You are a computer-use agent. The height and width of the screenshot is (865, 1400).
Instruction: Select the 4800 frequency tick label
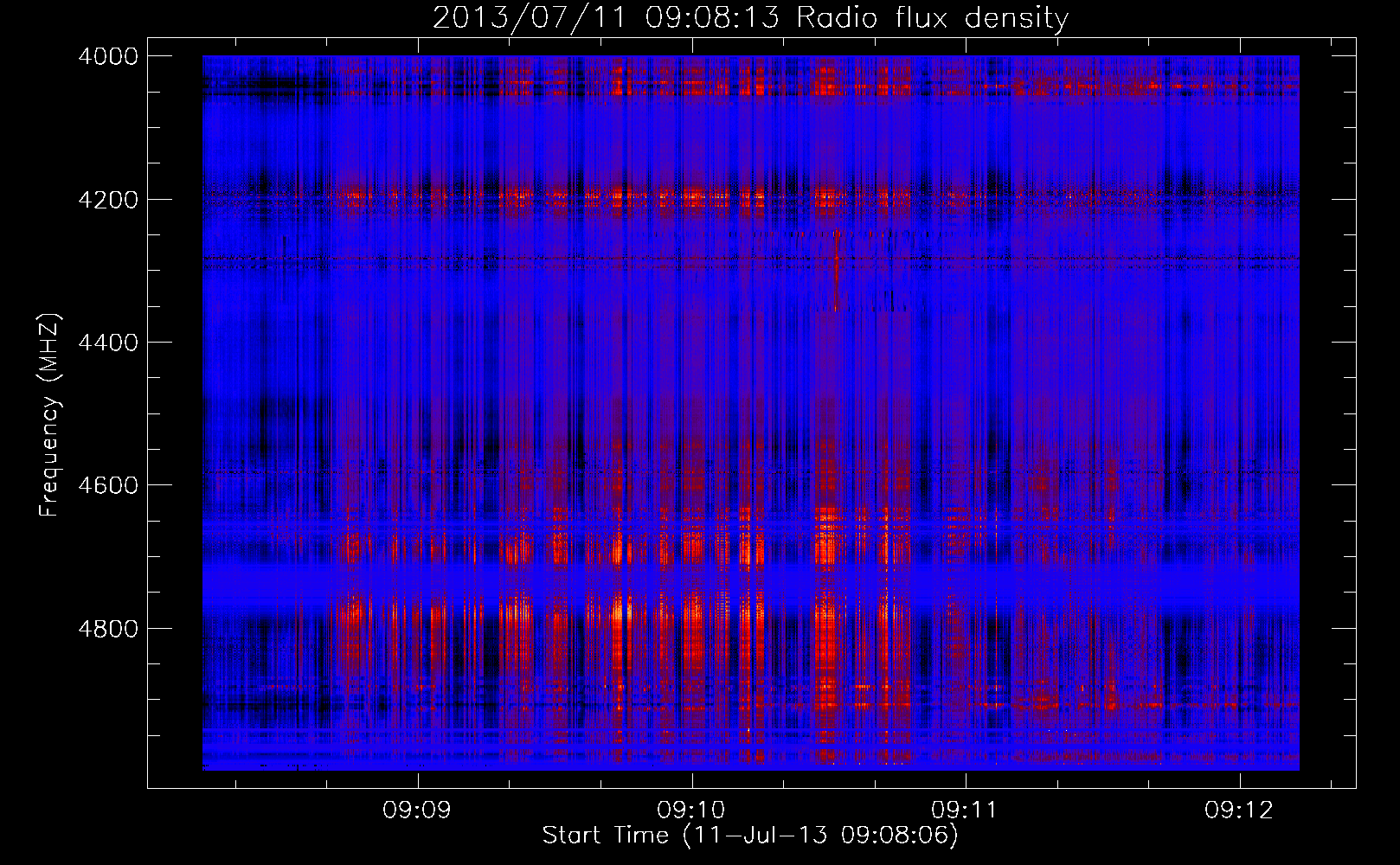[x=108, y=628]
